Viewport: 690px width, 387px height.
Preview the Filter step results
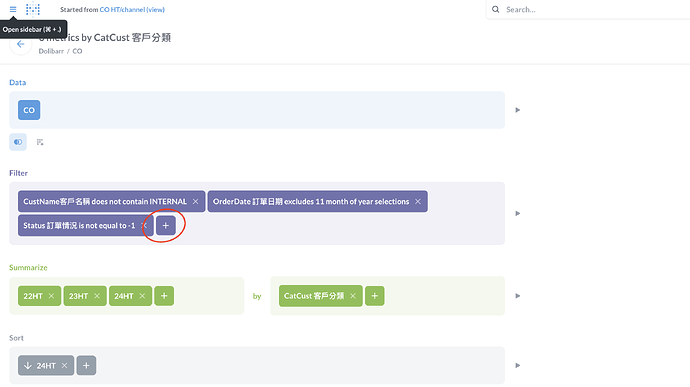518,214
